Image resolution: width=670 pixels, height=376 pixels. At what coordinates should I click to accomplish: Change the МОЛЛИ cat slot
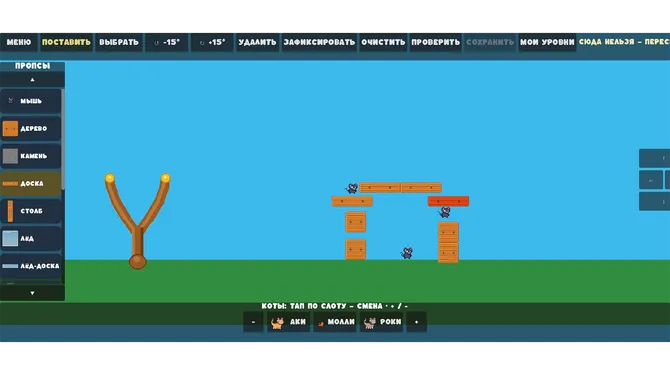point(335,322)
